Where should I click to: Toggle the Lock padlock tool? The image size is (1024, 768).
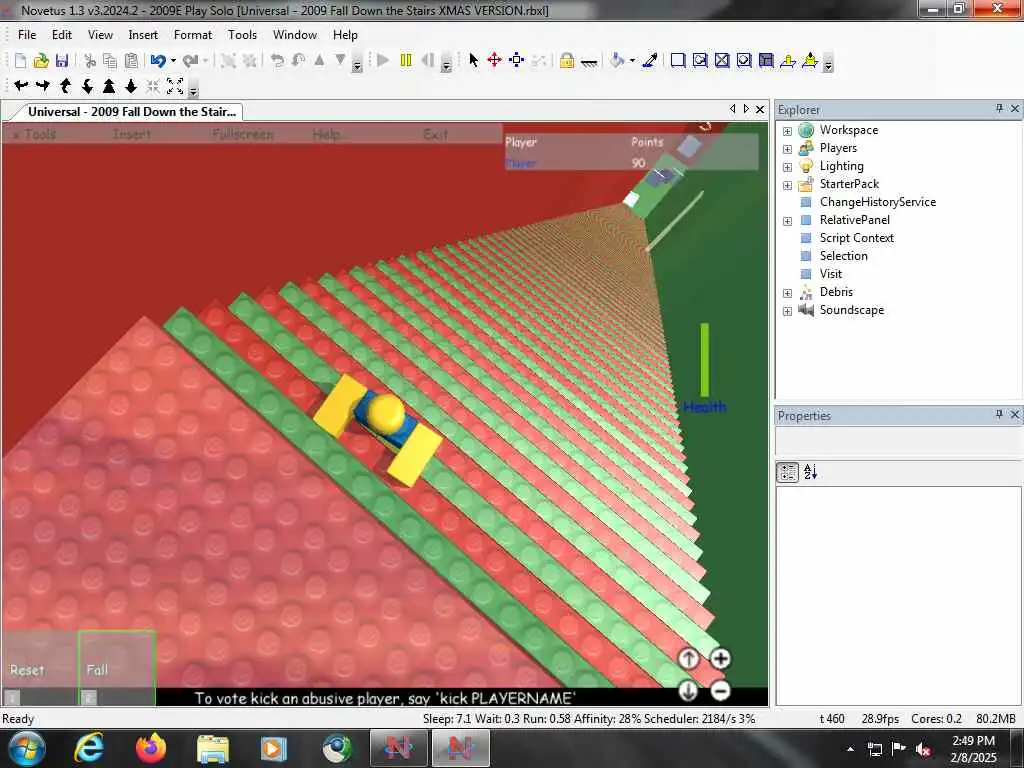566,61
